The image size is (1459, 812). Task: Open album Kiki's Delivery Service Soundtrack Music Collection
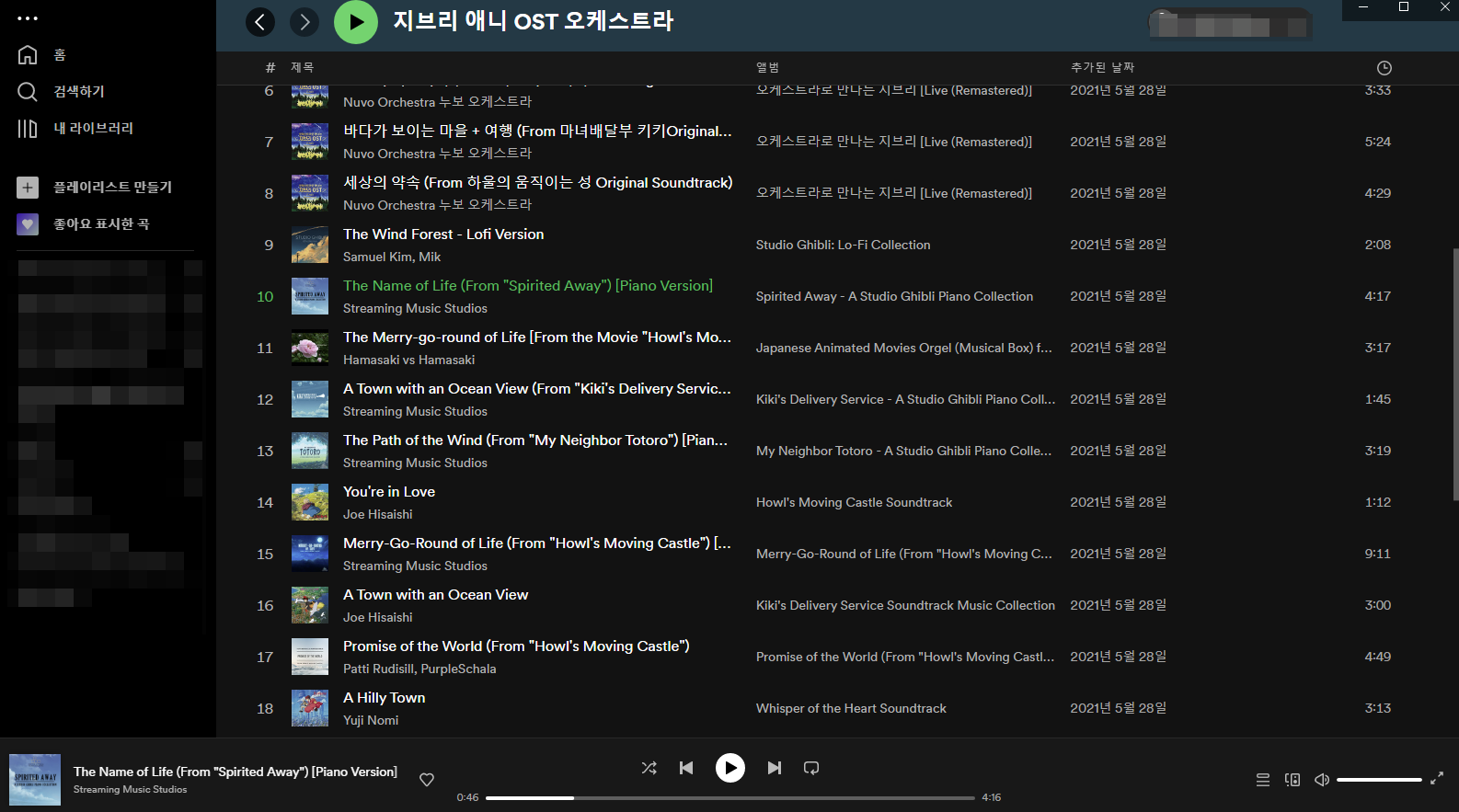click(905, 606)
